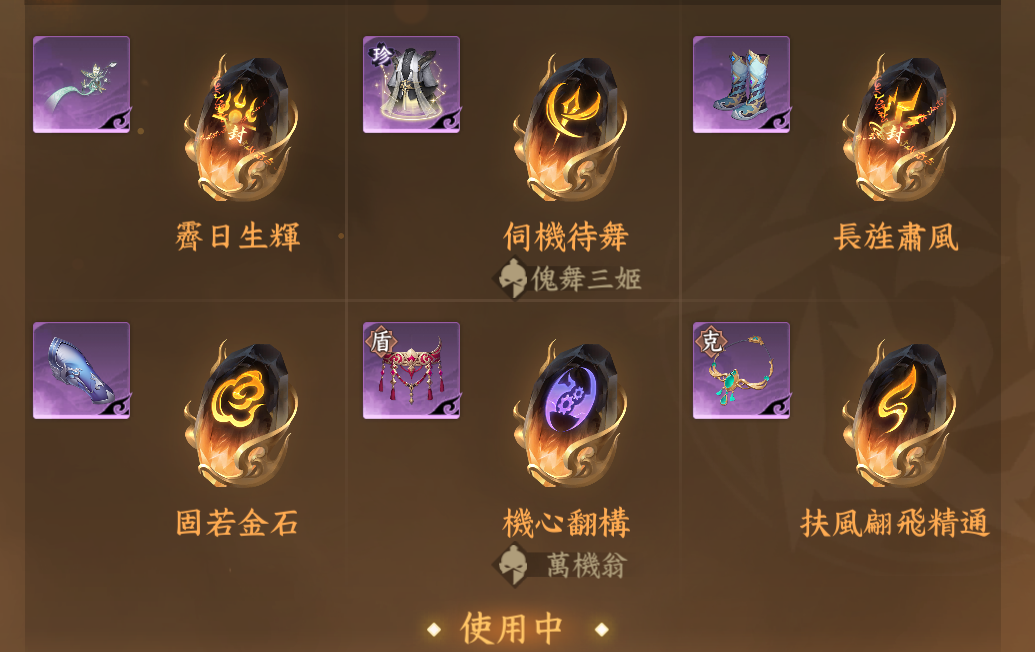Viewport: 1035px width, 652px height.
Task: Click the 霽日生輝 label text
Action: click(238, 236)
